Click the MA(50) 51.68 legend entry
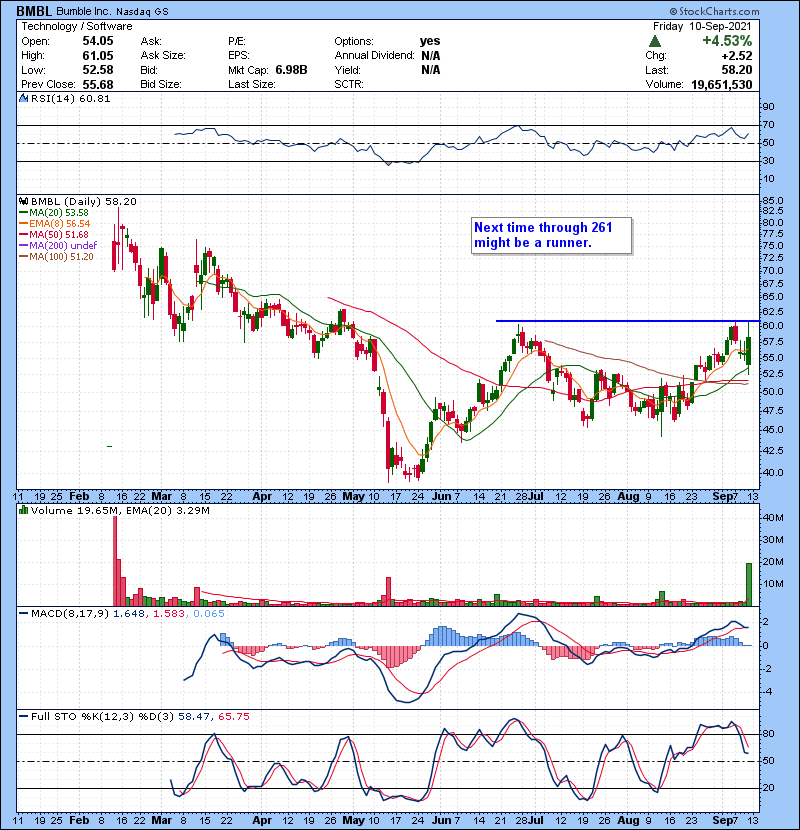The width and height of the screenshot is (800, 830). [54, 234]
